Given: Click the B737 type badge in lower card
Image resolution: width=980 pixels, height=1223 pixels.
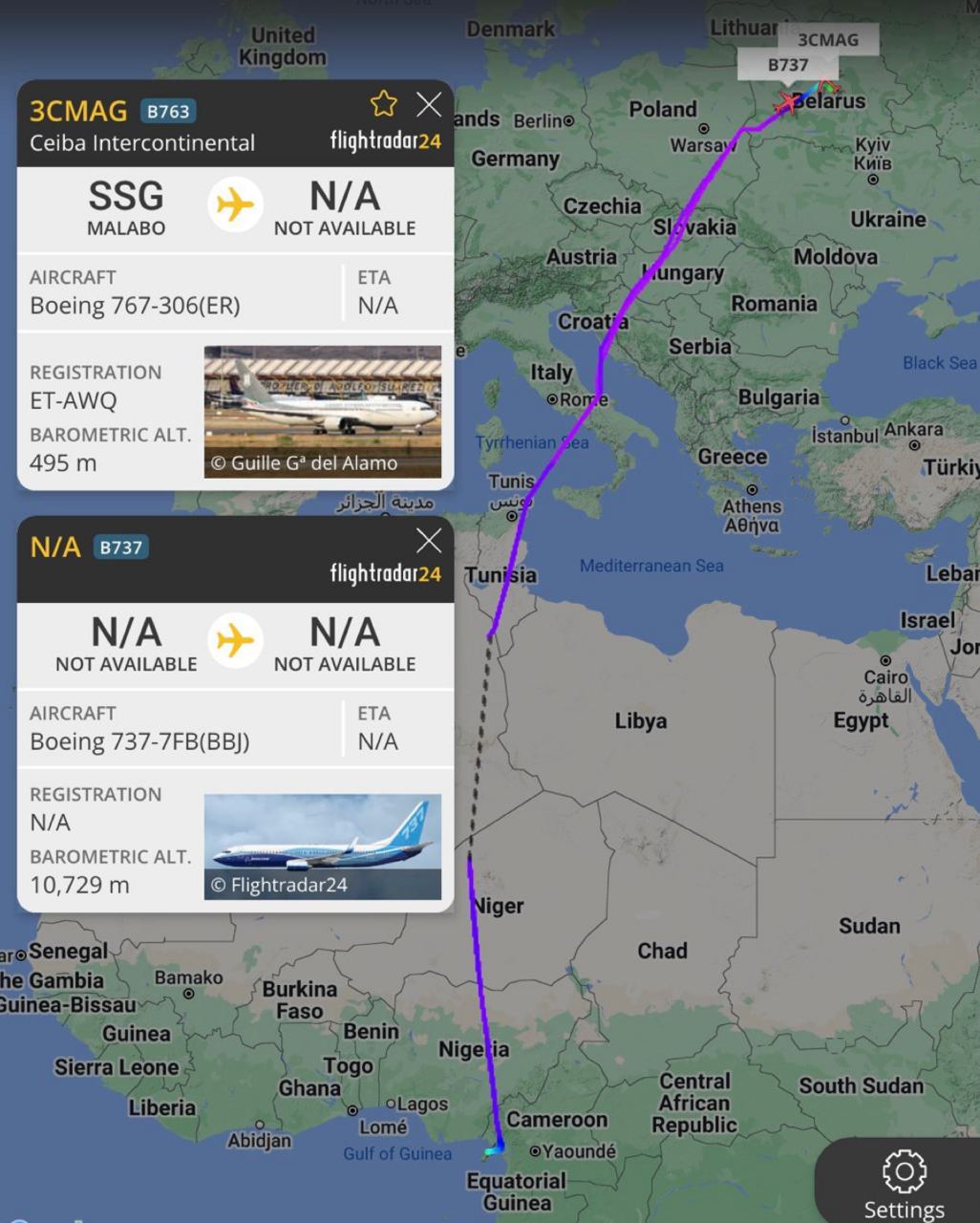Looking at the screenshot, I should [x=120, y=547].
